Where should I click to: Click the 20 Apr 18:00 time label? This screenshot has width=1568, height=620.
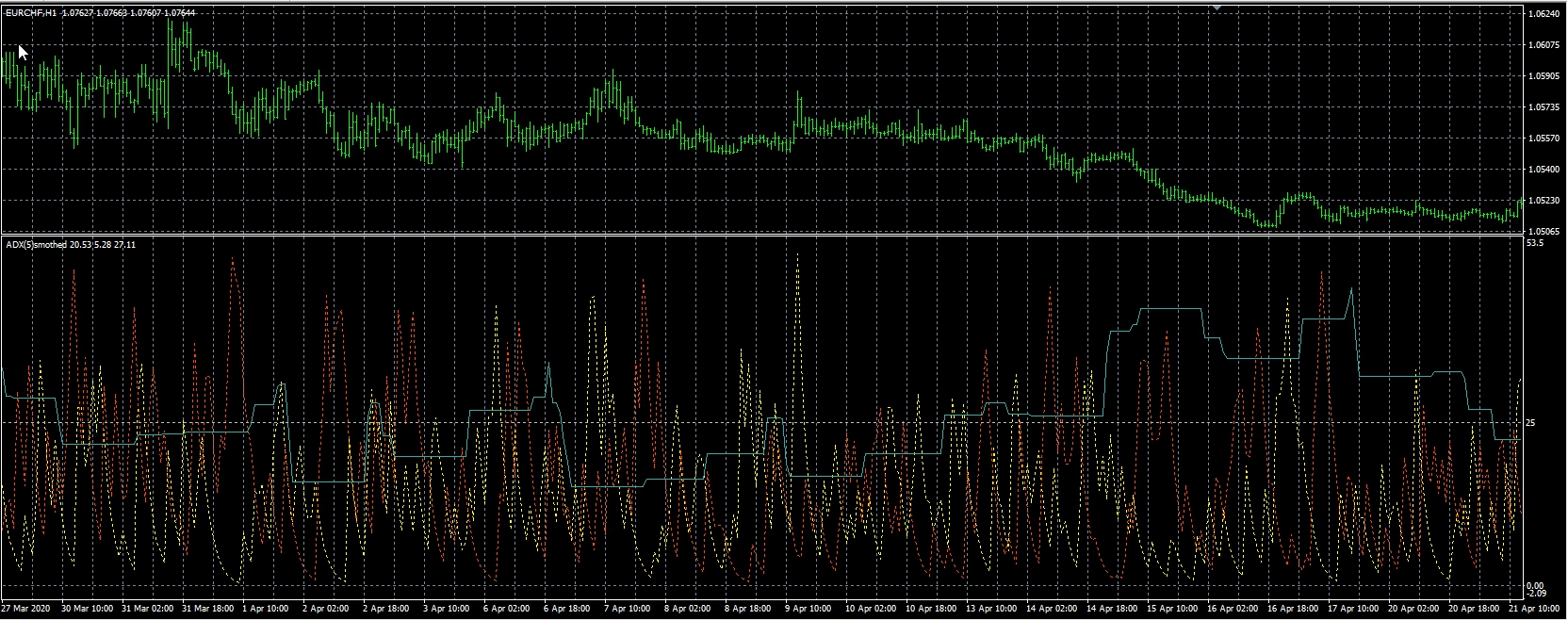tap(1476, 609)
